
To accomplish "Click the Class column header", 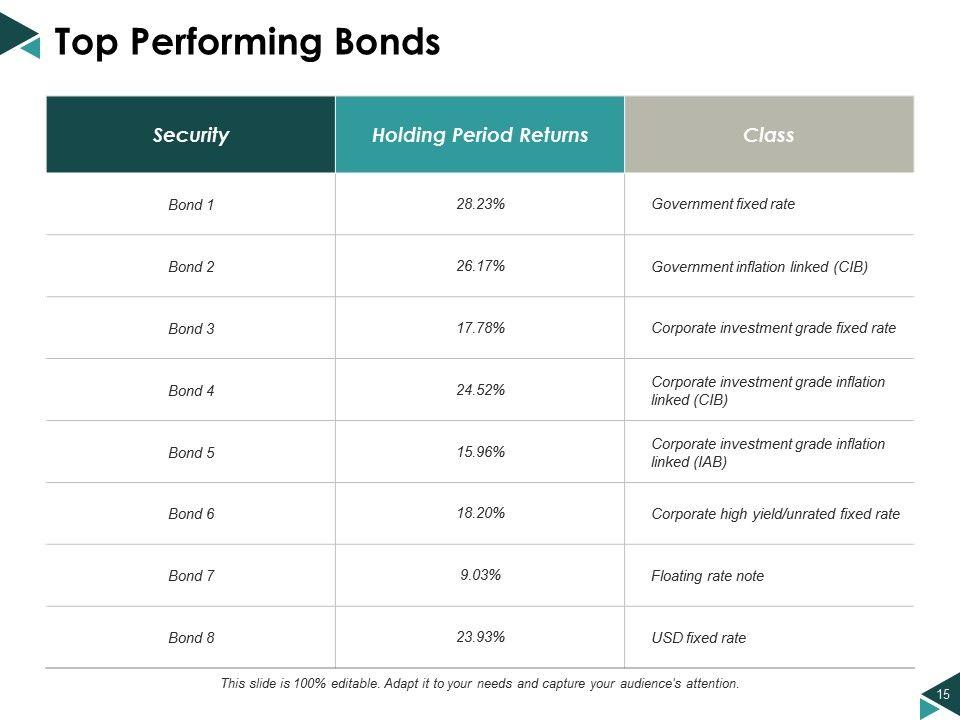I will pyautogui.click(x=769, y=135).
